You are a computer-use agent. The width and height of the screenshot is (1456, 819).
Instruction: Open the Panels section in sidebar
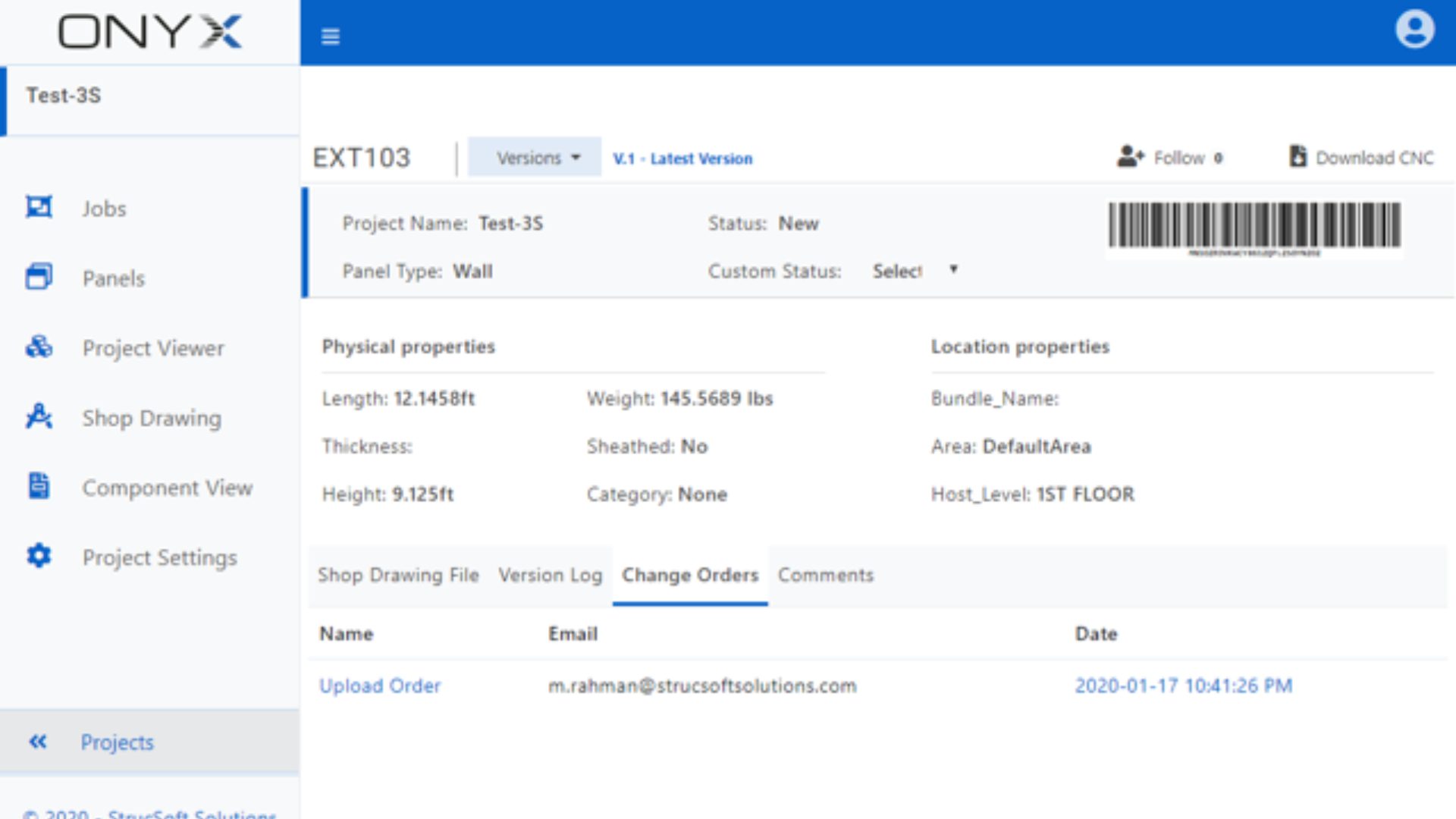coord(113,278)
